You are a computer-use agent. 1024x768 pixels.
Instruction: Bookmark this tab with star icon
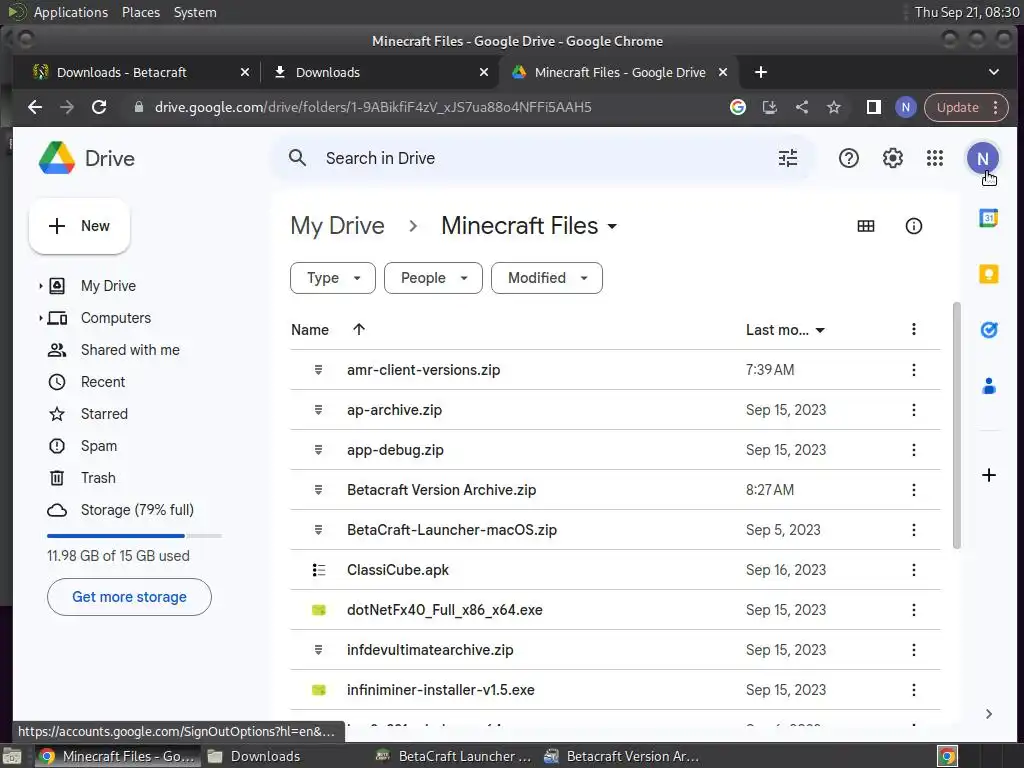[x=833, y=107]
